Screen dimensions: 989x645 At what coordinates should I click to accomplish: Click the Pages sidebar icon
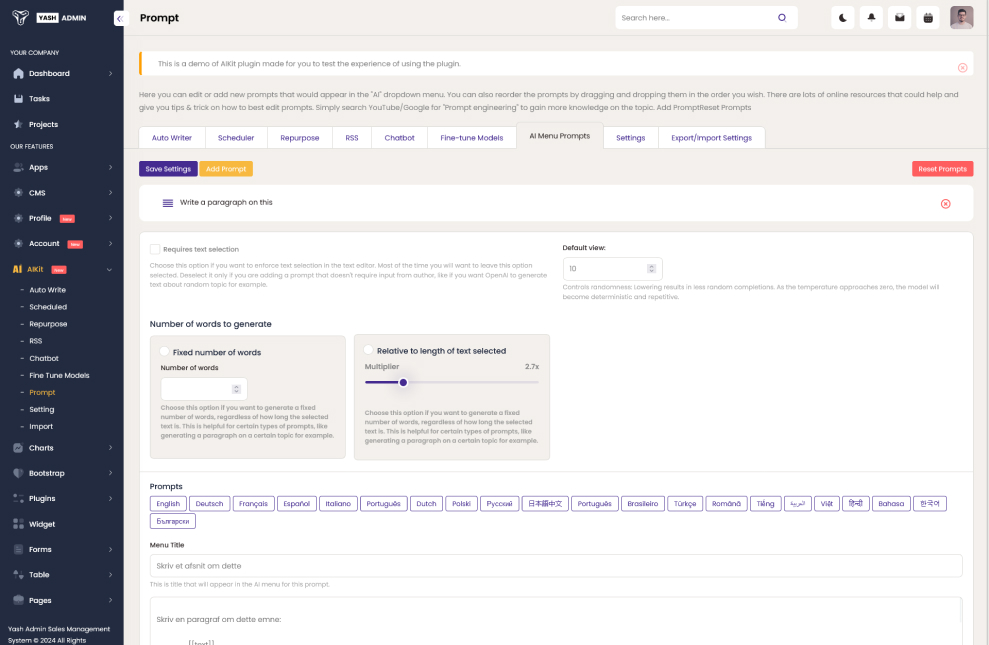point(18,600)
